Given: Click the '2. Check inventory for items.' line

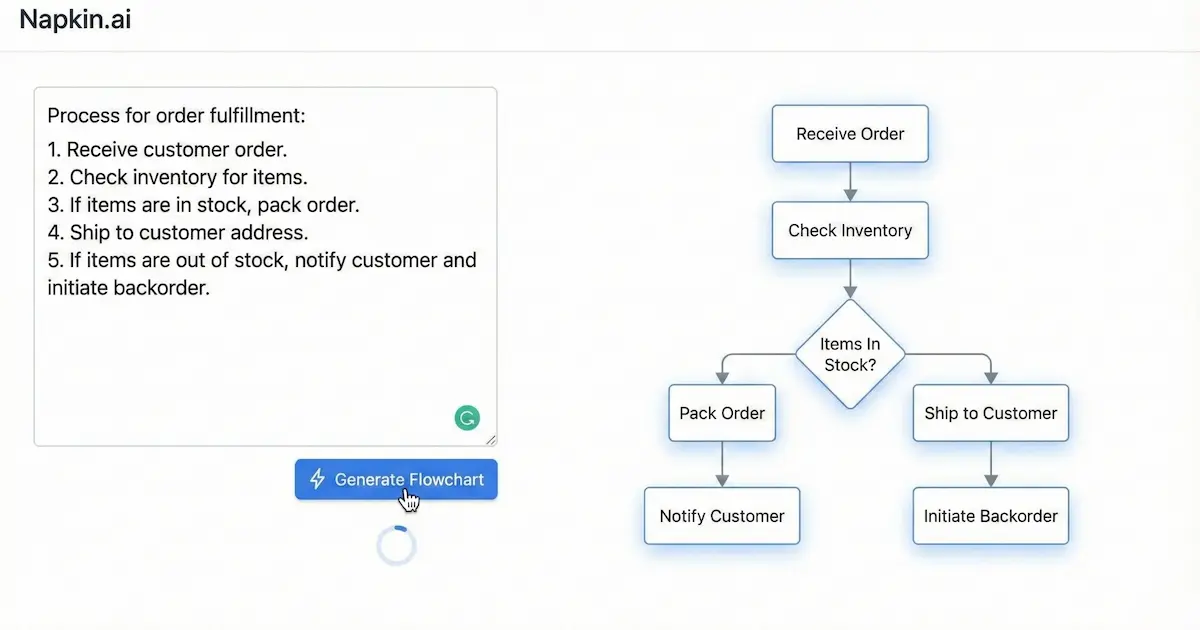Looking at the screenshot, I should [x=177, y=177].
